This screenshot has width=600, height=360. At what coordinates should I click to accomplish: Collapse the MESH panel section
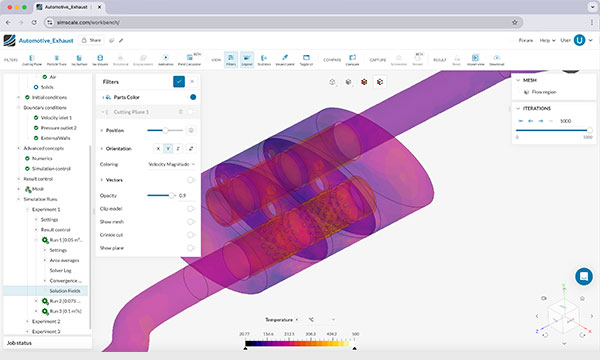coord(518,80)
